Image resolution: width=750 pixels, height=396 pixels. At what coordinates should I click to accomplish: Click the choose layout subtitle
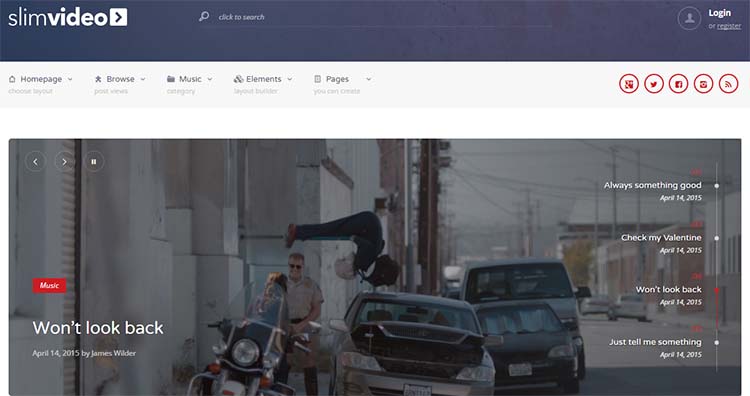pos(30,91)
